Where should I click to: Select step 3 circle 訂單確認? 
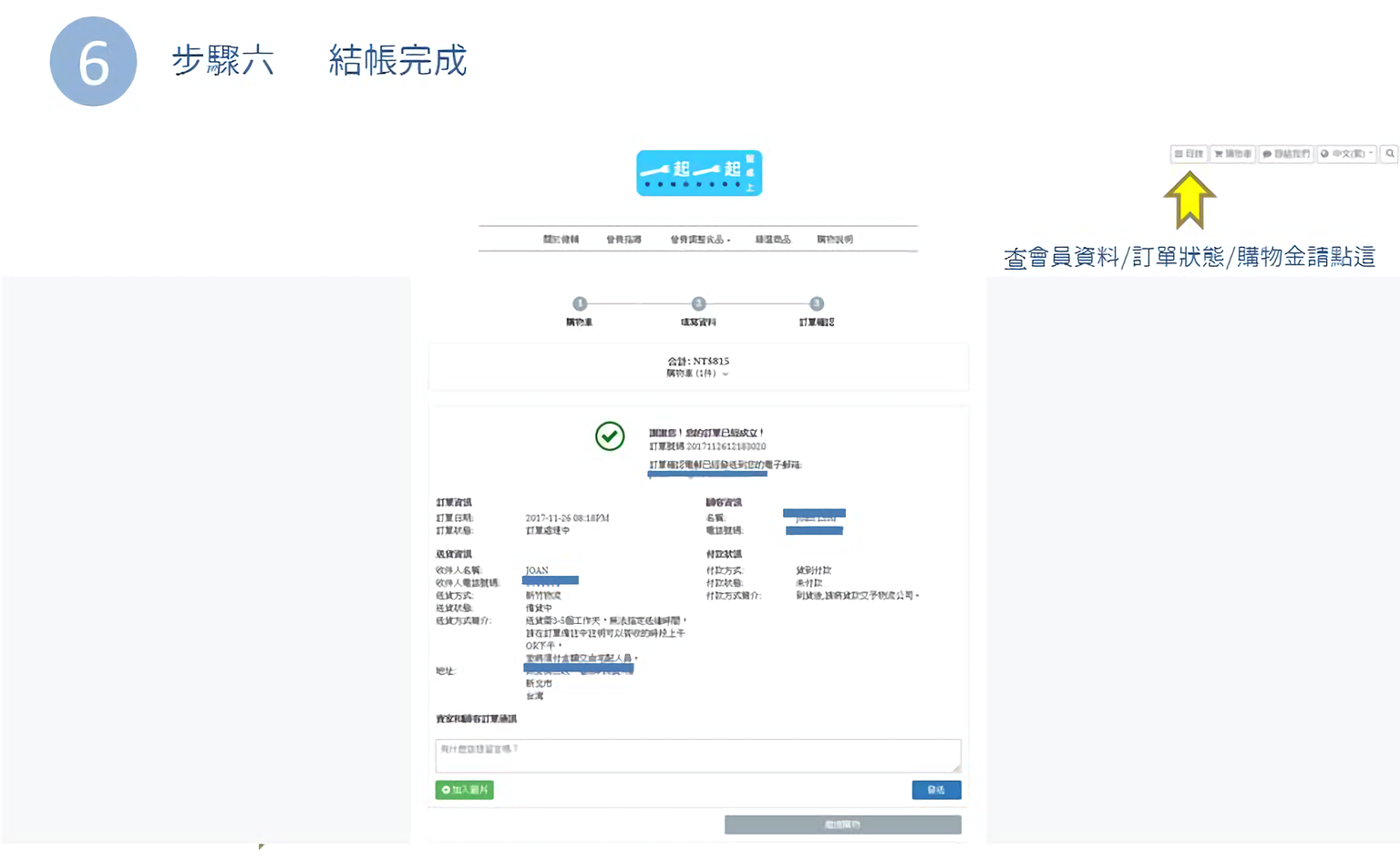817,303
